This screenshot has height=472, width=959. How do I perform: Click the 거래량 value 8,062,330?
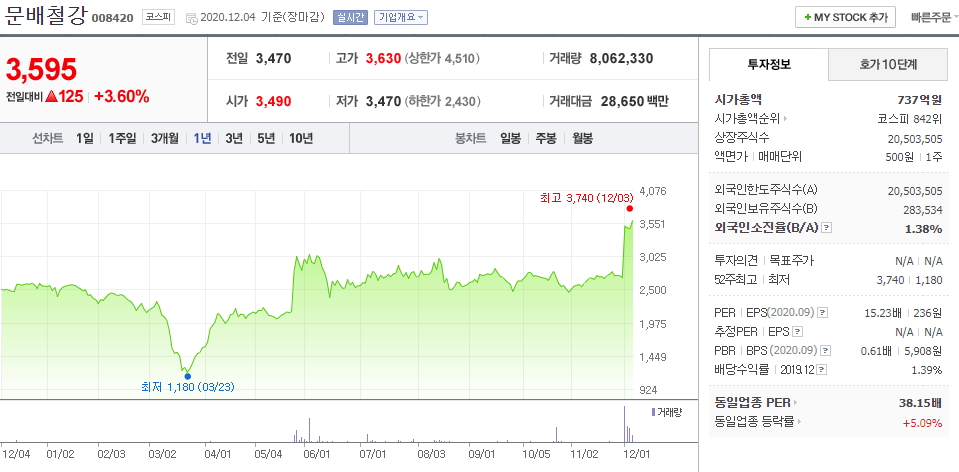[621, 59]
